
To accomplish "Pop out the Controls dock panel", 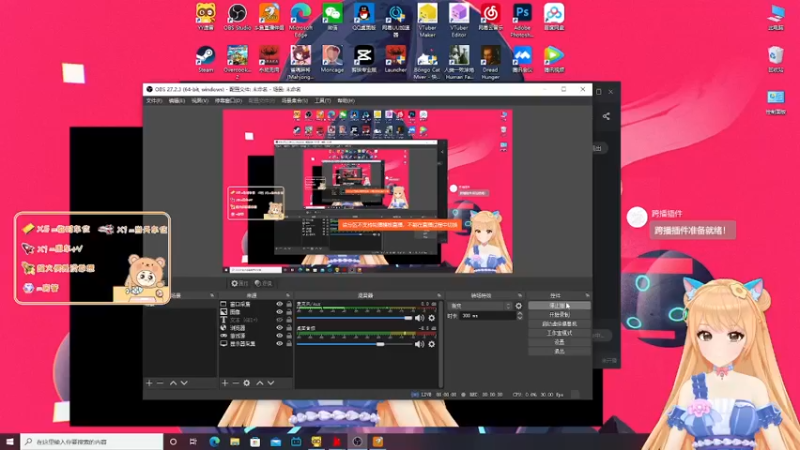I will (587, 295).
